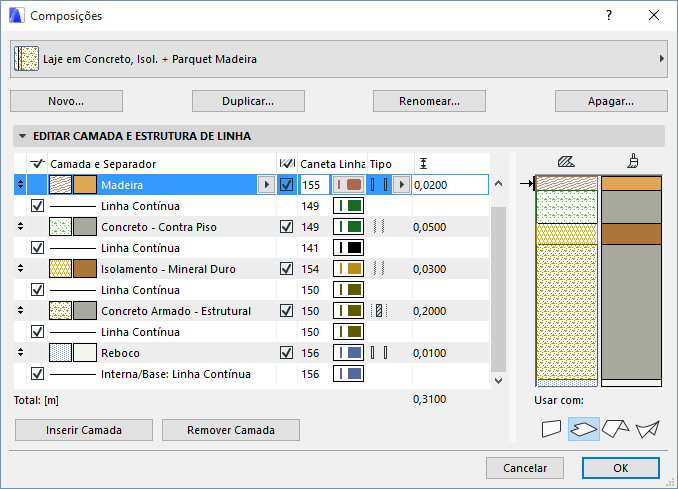Click Reboco thickness value 0,0100

pyautogui.click(x=429, y=353)
